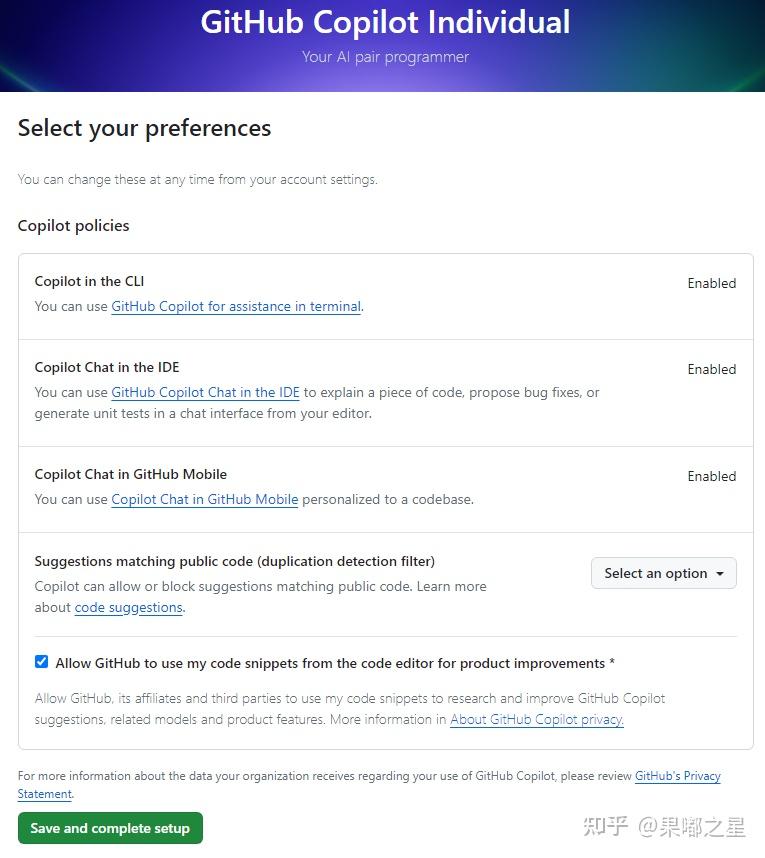
Task: Open the "Select an option" dropdown
Action: (x=663, y=573)
